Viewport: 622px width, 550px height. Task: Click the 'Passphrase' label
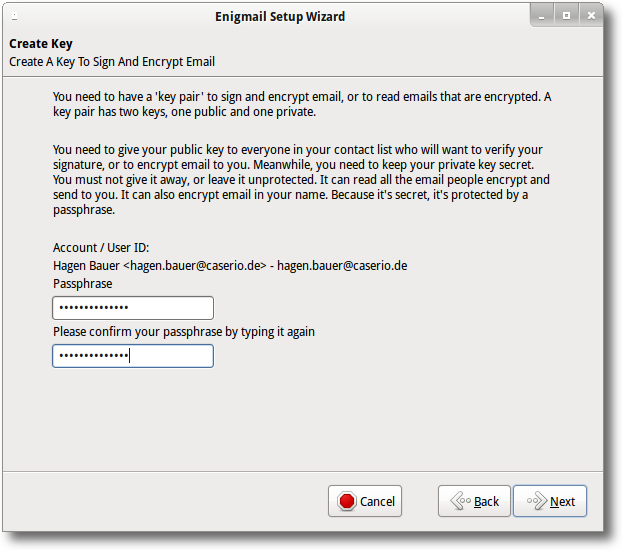(83, 284)
